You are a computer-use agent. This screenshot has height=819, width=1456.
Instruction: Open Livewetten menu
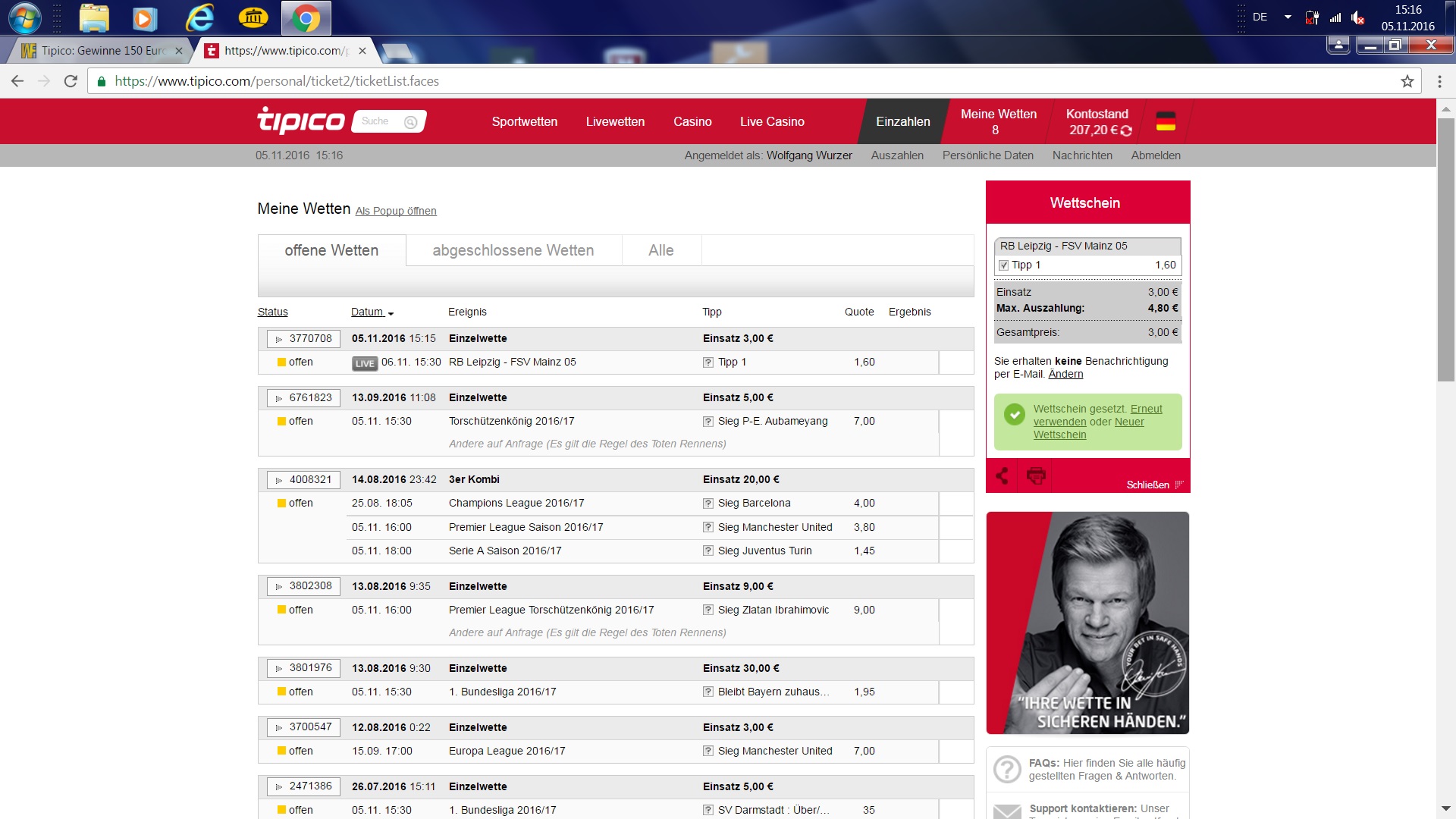coord(615,121)
